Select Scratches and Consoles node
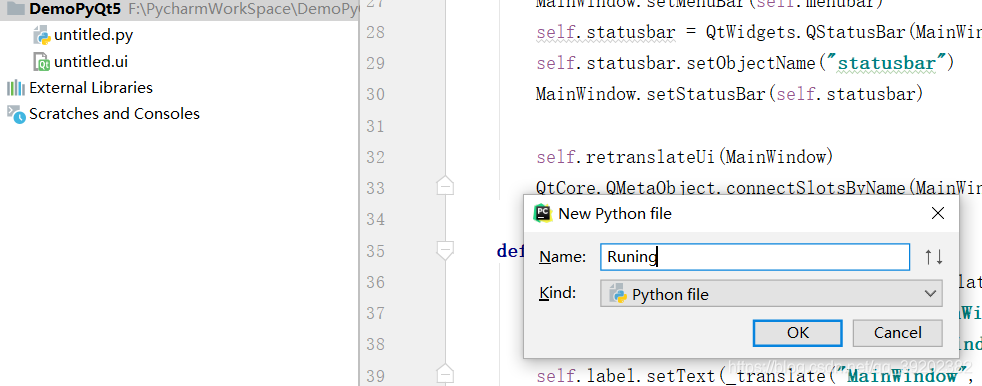Screen dimensions: 982x386 click(114, 114)
